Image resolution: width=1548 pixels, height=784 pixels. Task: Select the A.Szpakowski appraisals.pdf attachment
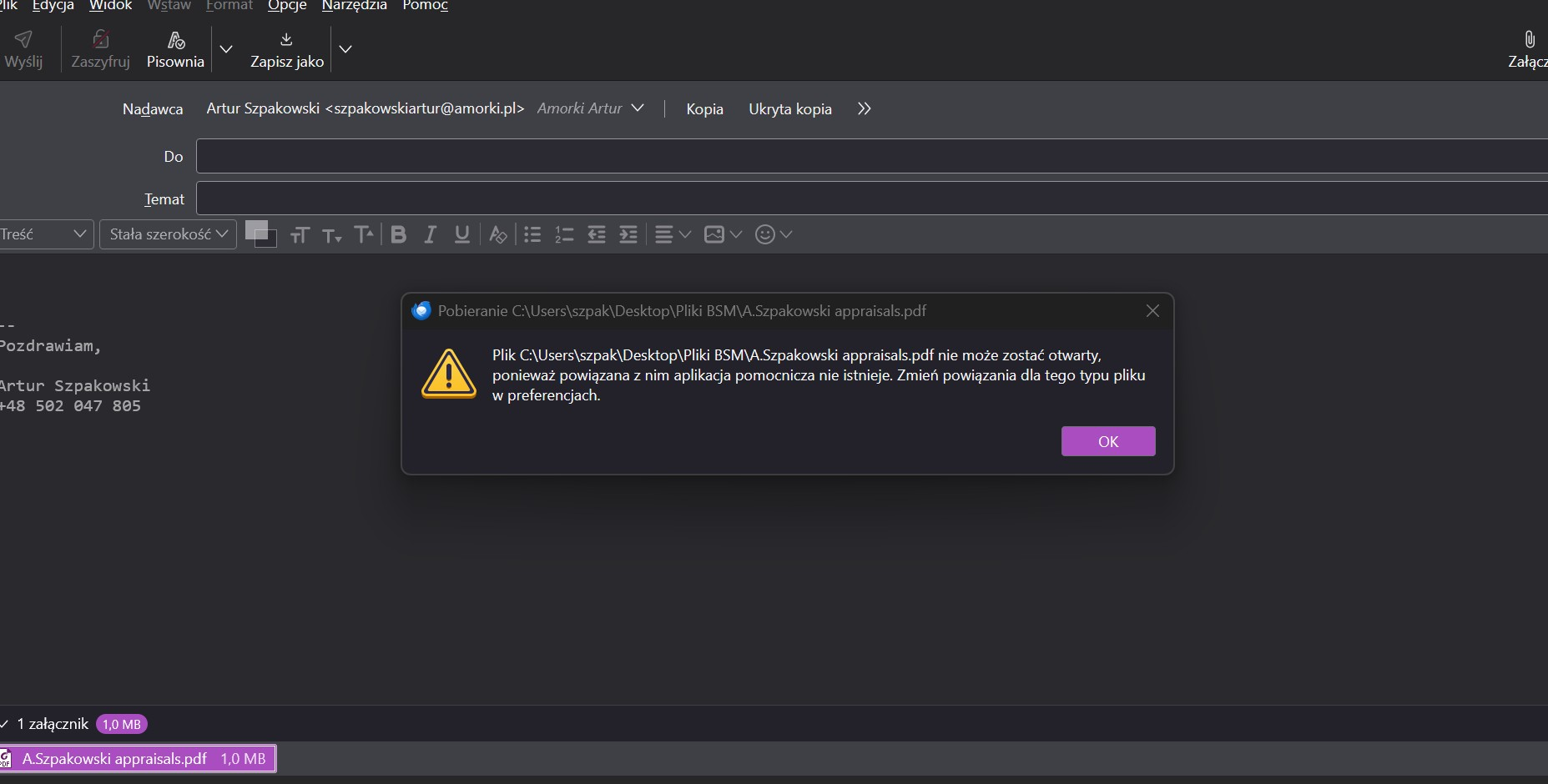[138, 759]
